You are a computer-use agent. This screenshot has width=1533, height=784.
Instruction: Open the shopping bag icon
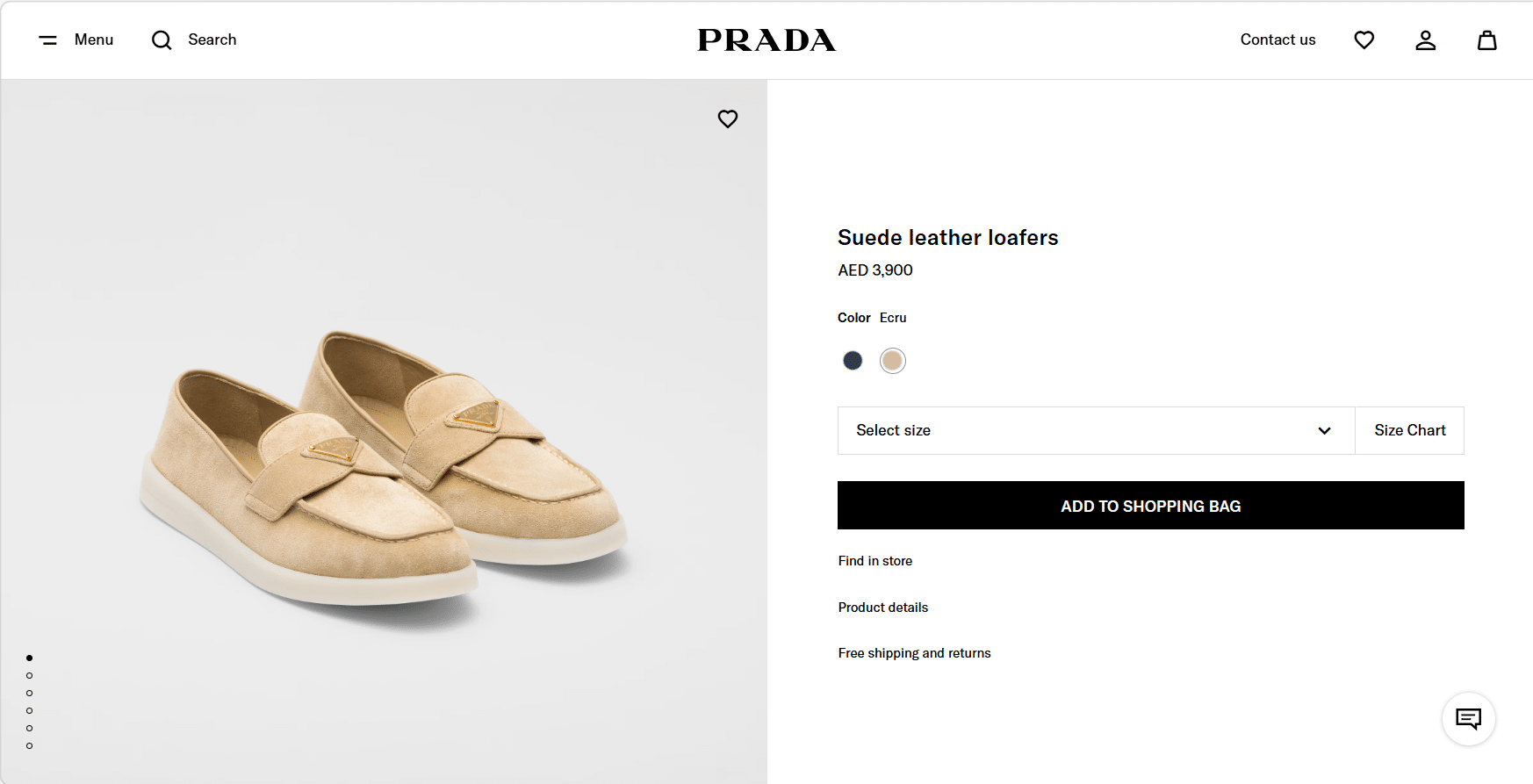click(1486, 40)
